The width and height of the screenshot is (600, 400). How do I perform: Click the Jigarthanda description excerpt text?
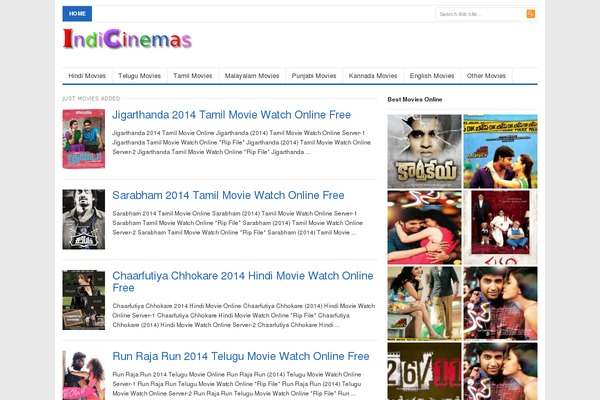pos(241,142)
